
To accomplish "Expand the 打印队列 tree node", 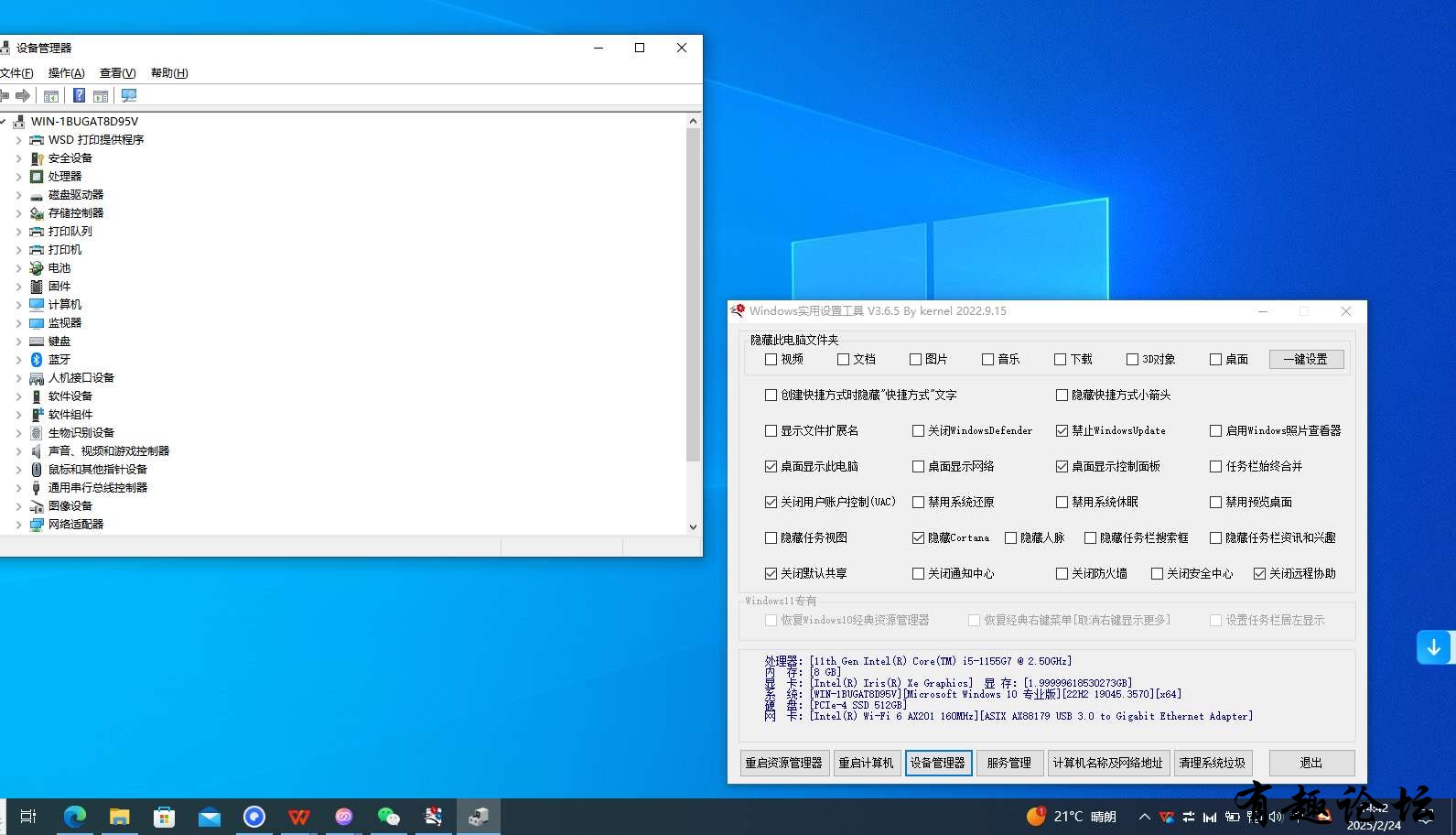I will pyautogui.click(x=18, y=231).
